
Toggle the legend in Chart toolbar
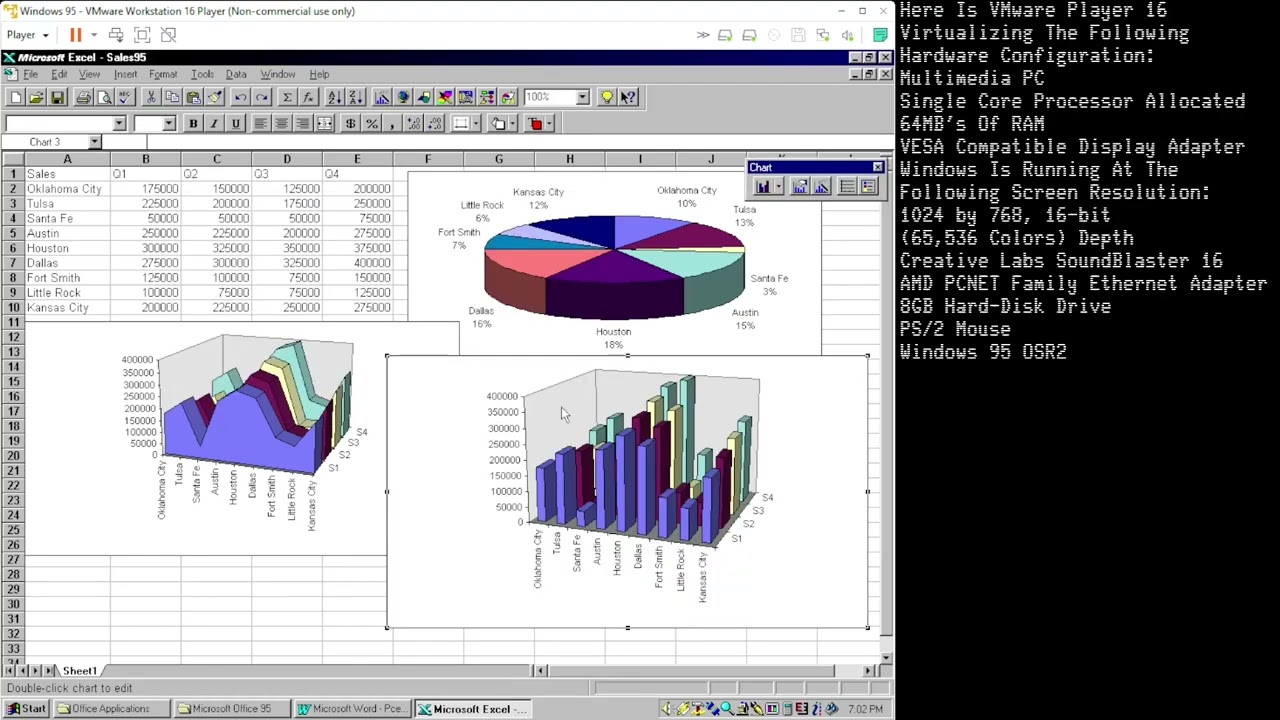coord(868,187)
